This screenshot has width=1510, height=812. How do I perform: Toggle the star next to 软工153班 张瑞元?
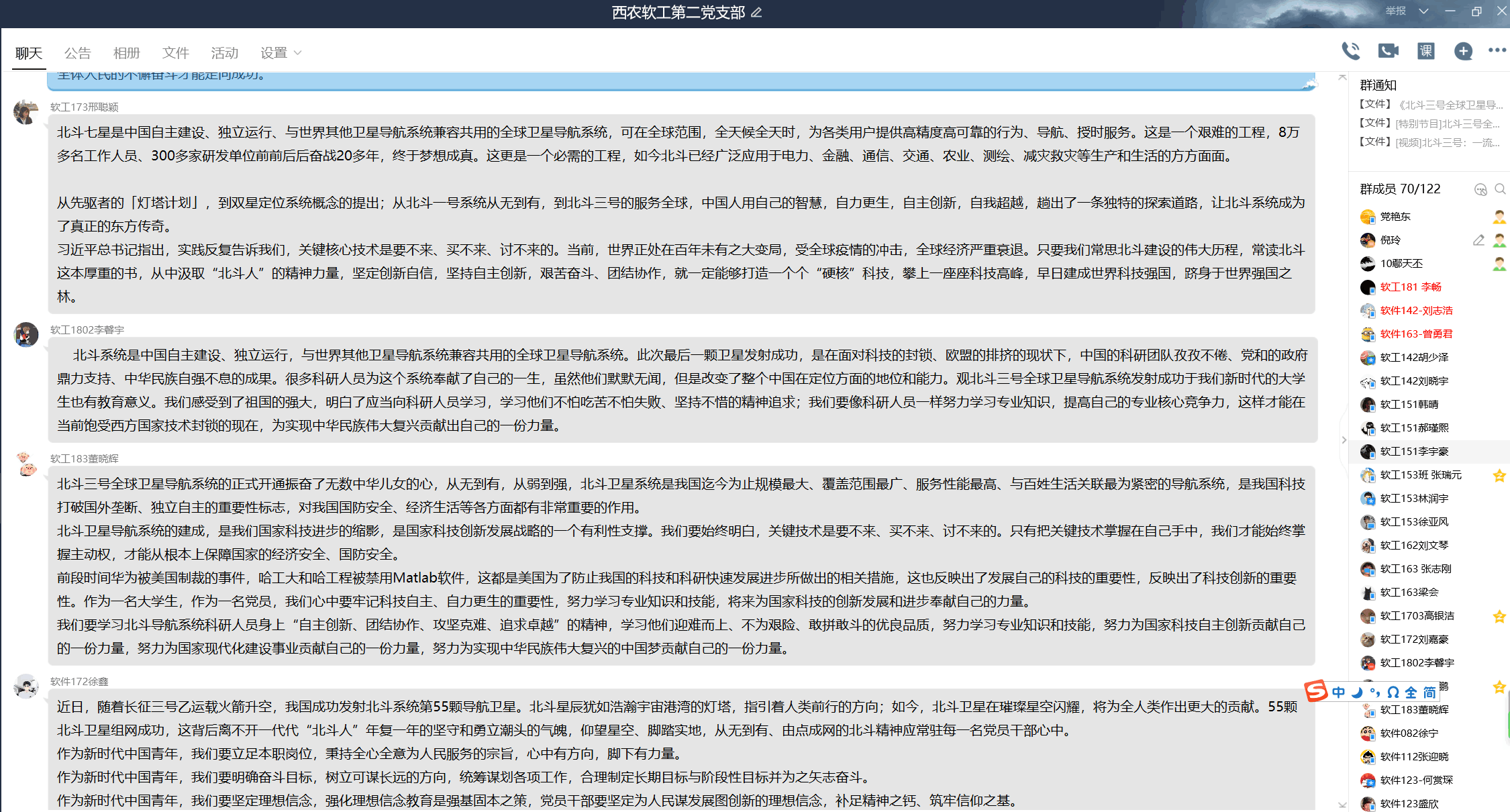pyautogui.click(x=1499, y=475)
